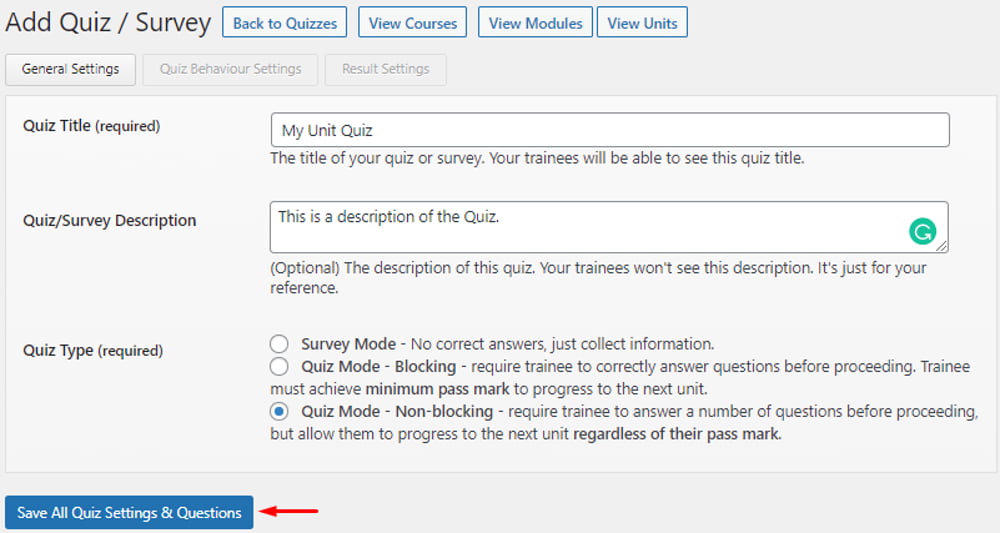Open the Quiz Behaviour Settings tab

pyautogui.click(x=230, y=69)
